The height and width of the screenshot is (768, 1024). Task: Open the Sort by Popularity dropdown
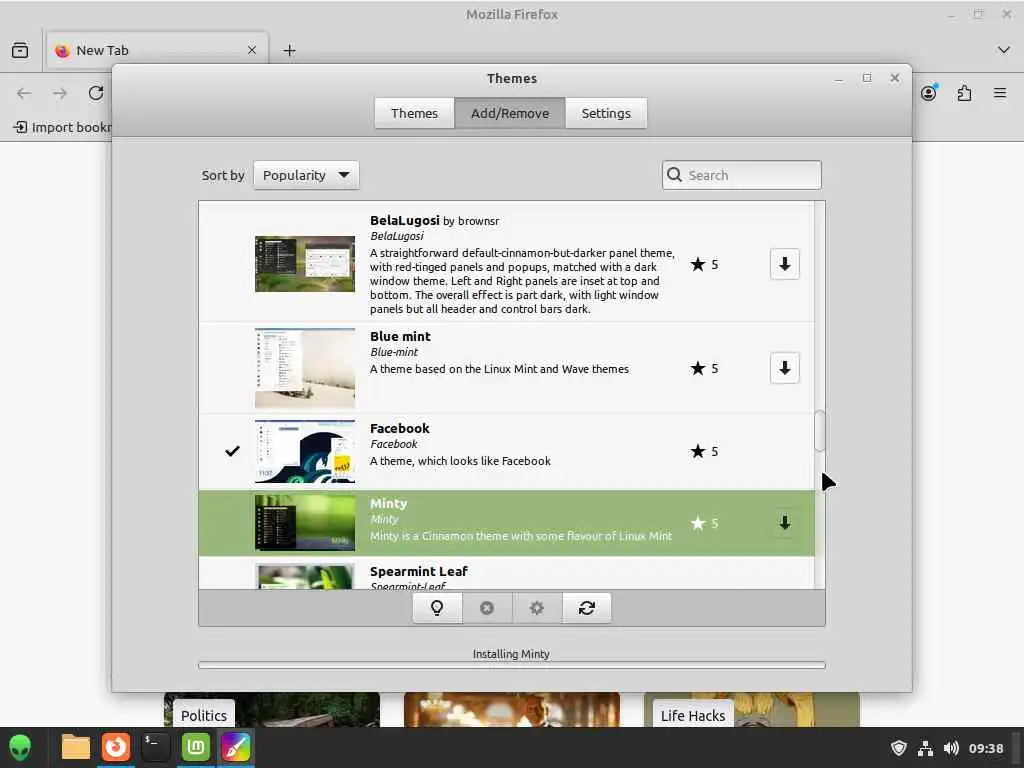(x=306, y=175)
